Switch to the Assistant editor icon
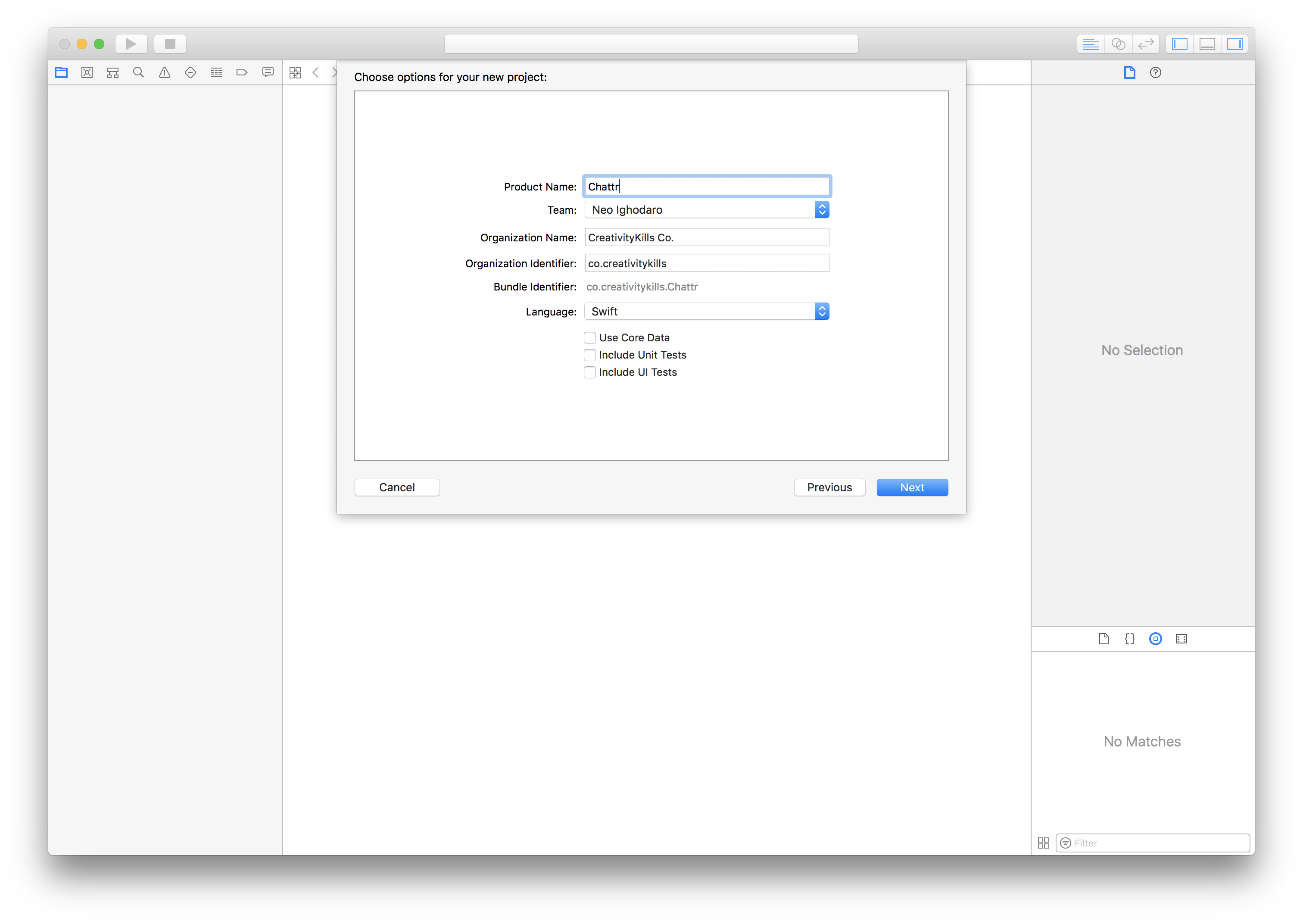The image size is (1303, 924). coord(1118,44)
